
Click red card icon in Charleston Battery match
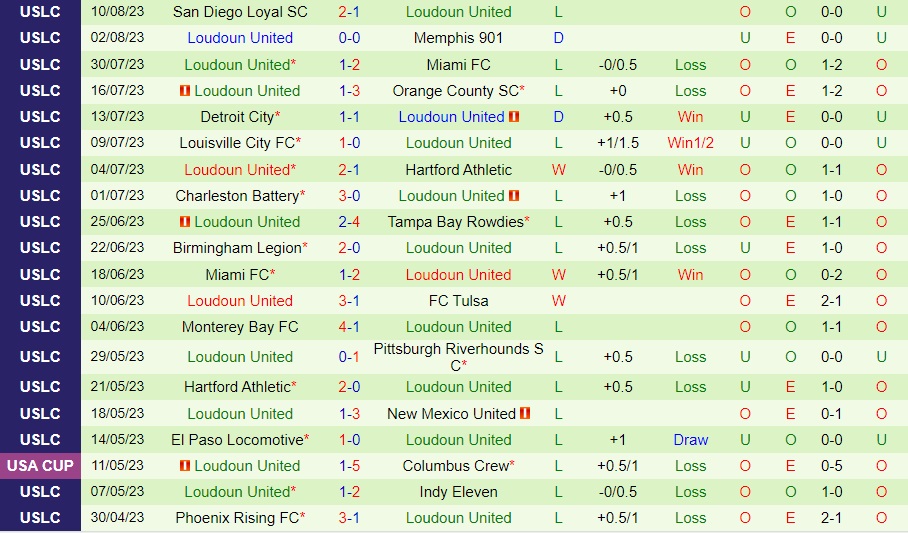[x=514, y=196]
